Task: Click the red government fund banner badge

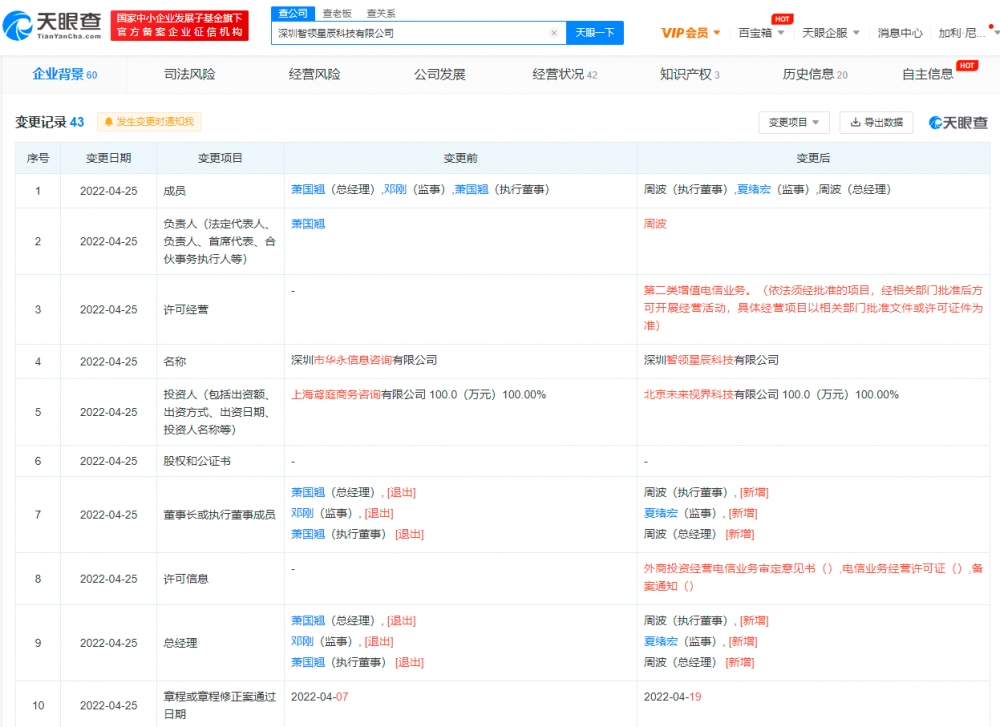Action: coord(179,26)
